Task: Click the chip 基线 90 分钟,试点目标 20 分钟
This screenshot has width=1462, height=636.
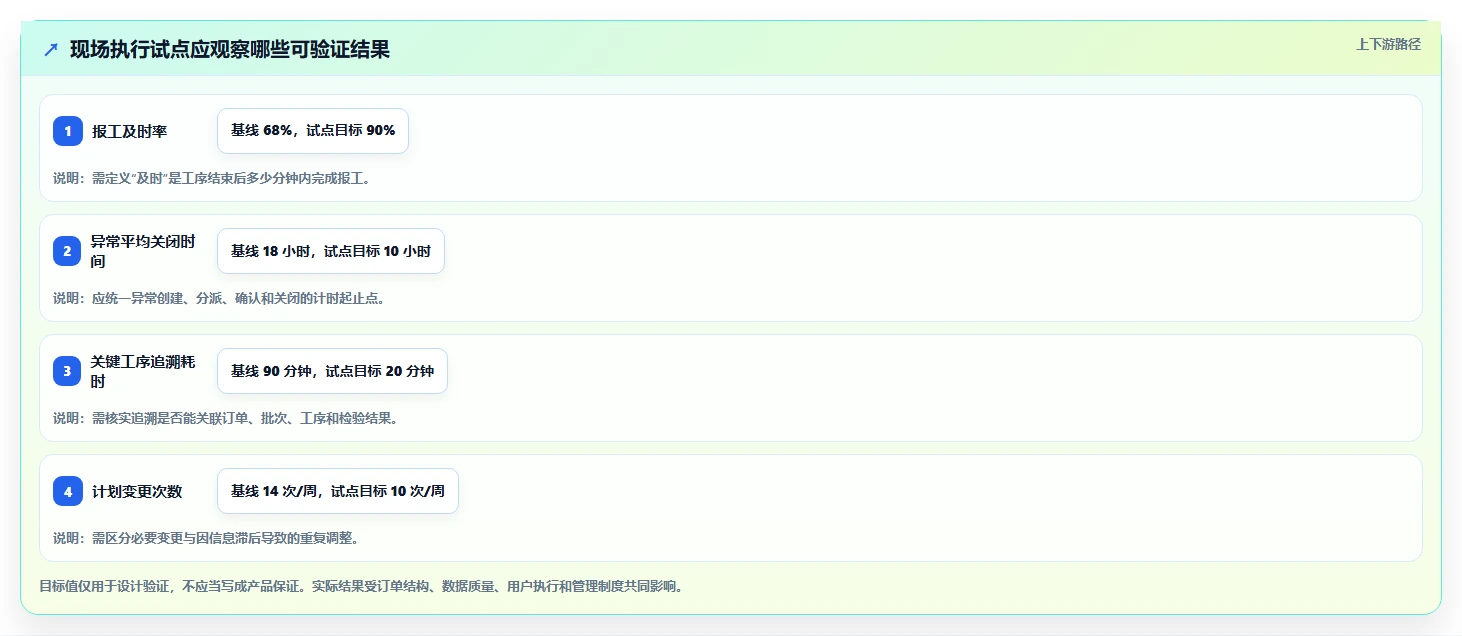Action: 332,371
